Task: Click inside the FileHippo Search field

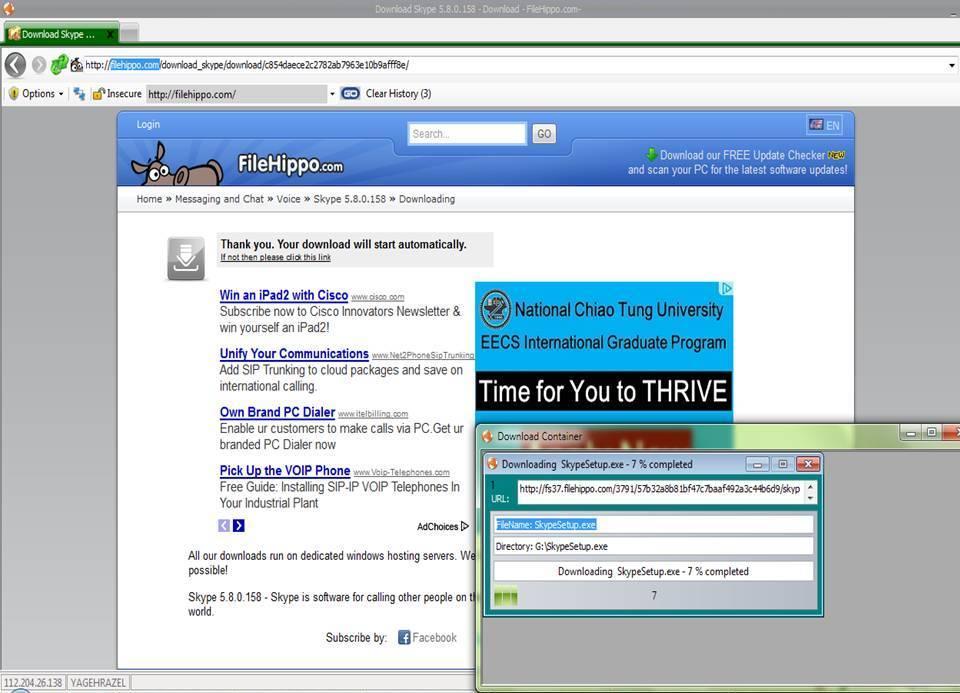Action: (x=467, y=133)
